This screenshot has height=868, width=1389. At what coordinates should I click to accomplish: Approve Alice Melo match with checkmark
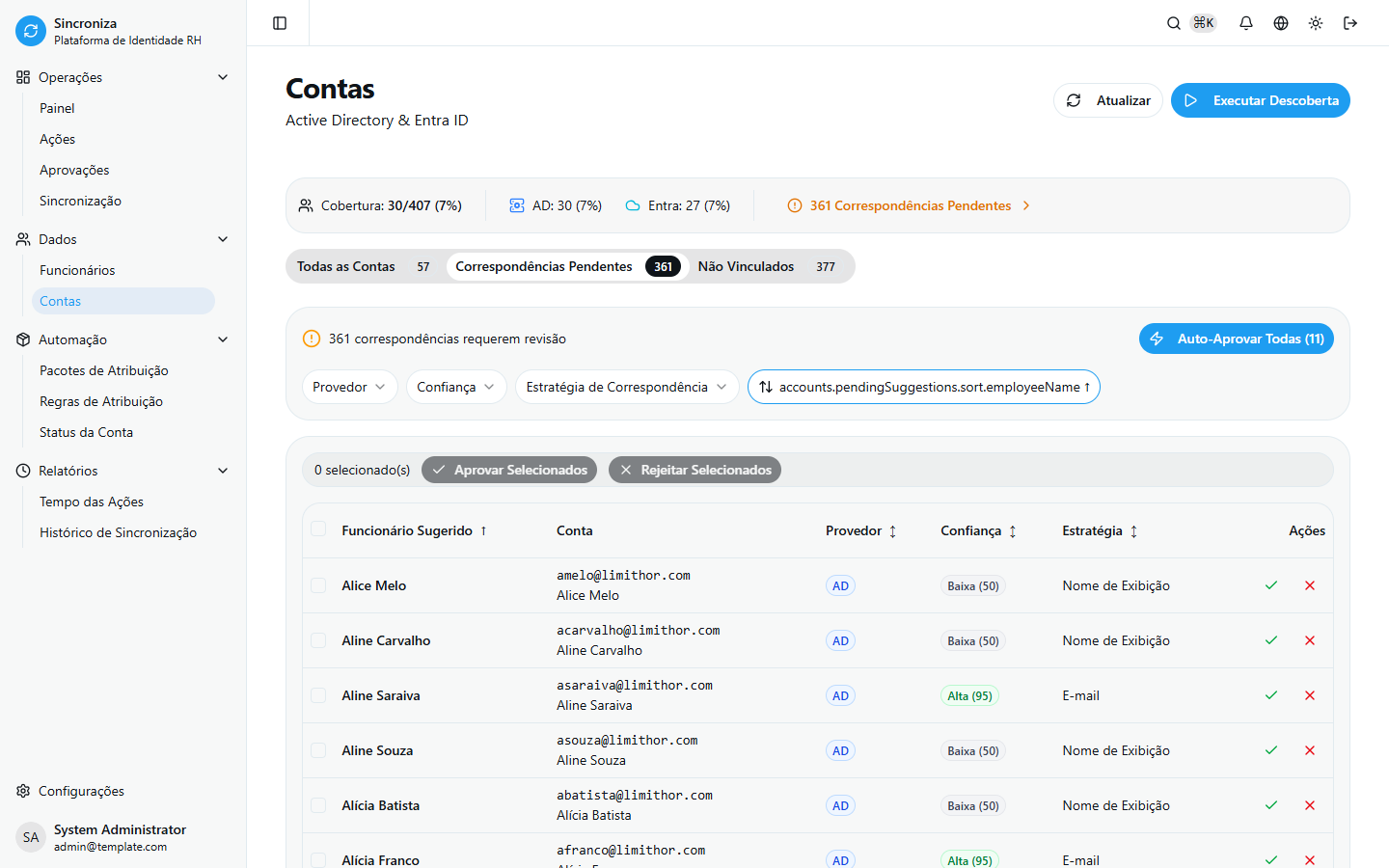click(1271, 585)
